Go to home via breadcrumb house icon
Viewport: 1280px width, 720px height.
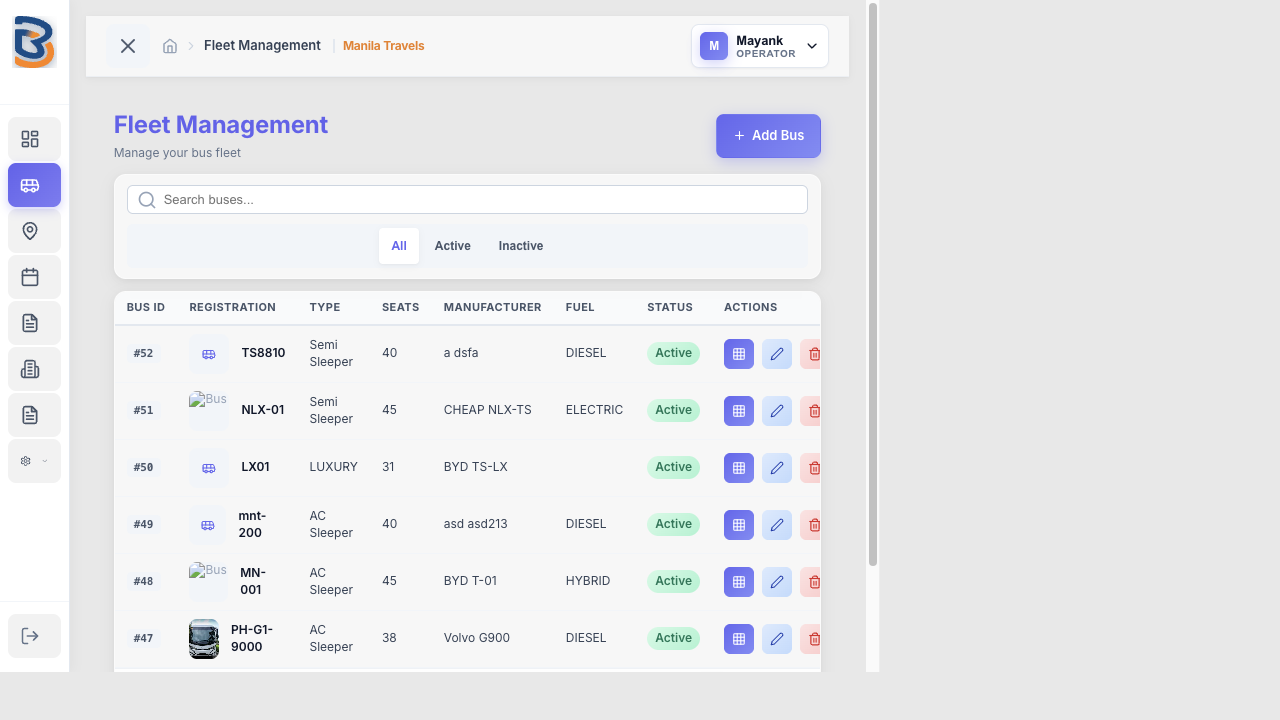[x=170, y=46]
